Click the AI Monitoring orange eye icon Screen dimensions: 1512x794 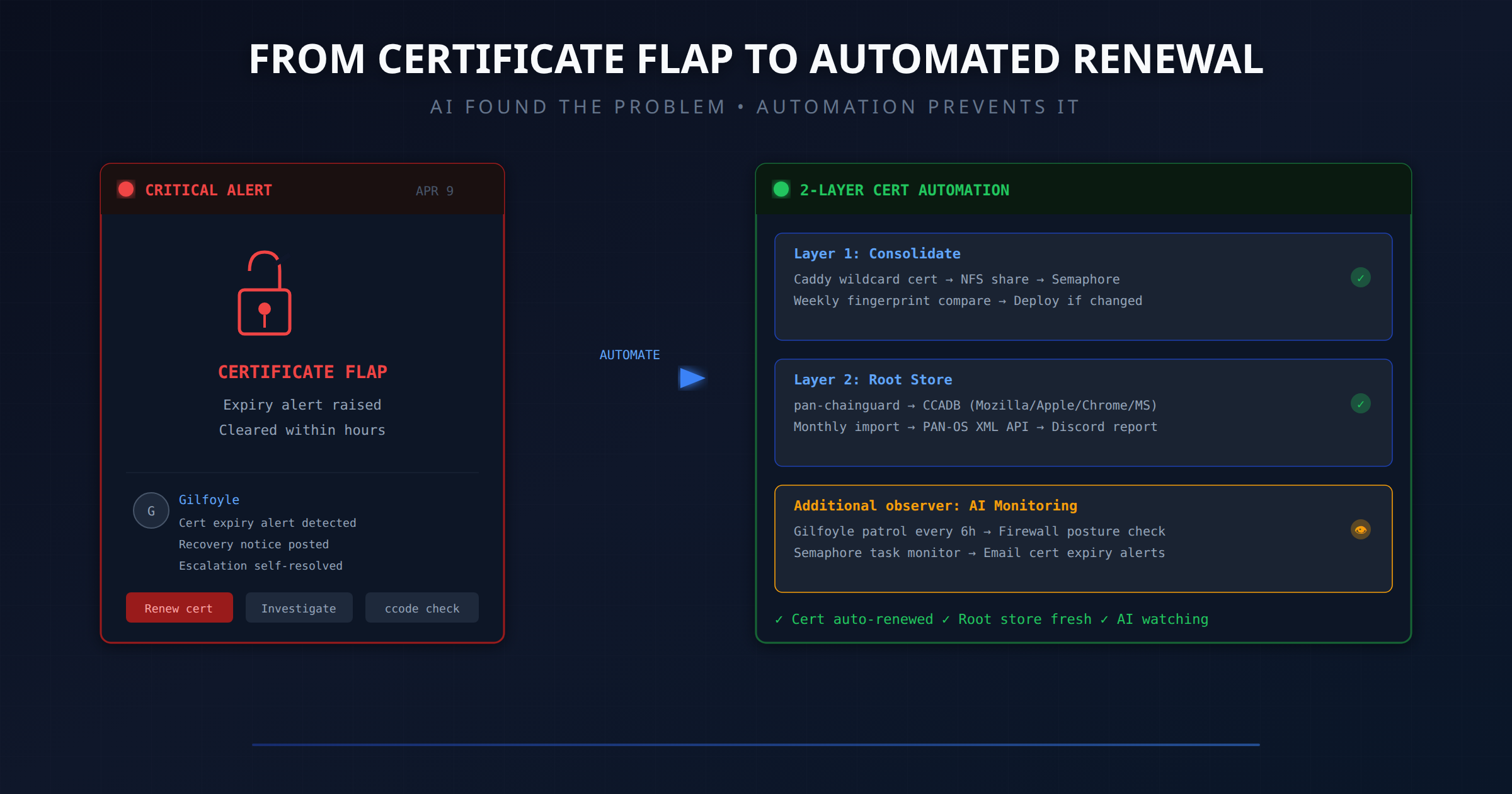click(x=1361, y=529)
